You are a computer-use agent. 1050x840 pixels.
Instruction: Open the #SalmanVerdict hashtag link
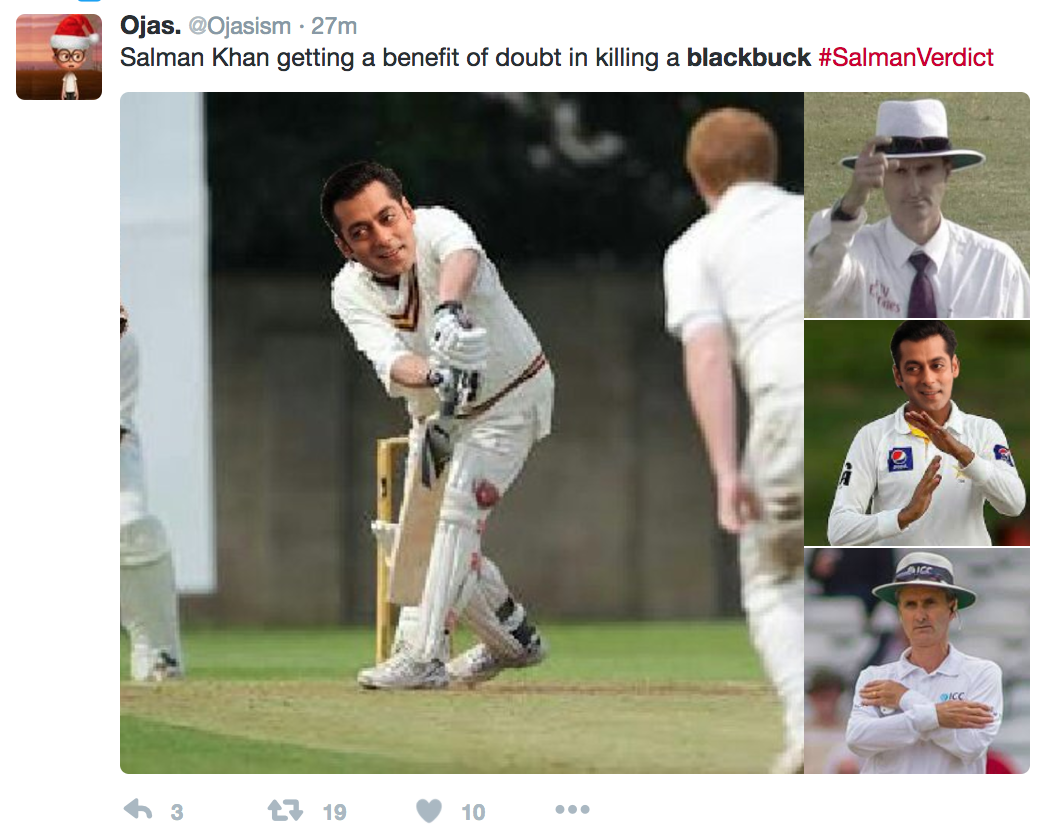tap(906, 58)
